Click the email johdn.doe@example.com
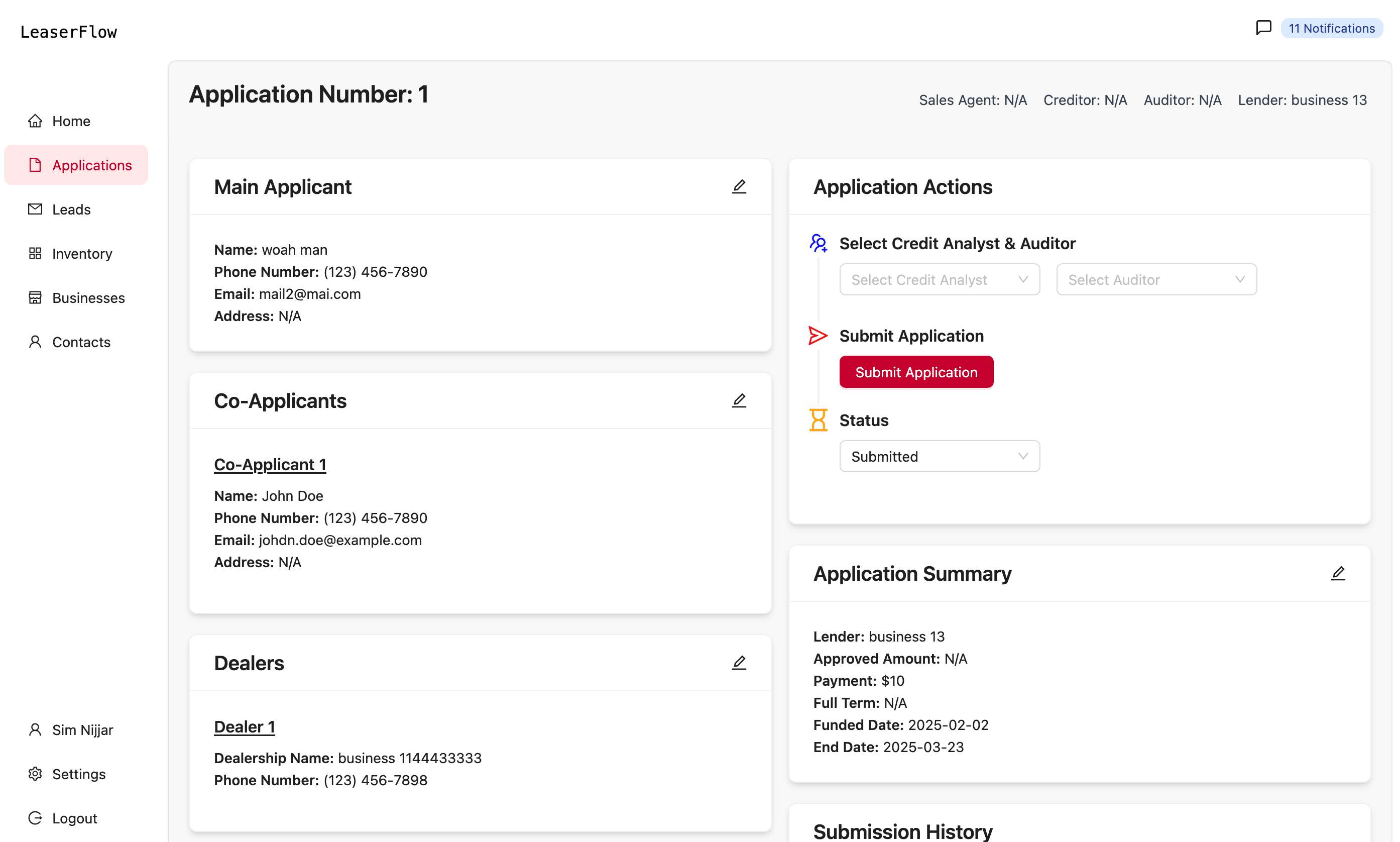1400x842 pixels. [x=340, y=540]
